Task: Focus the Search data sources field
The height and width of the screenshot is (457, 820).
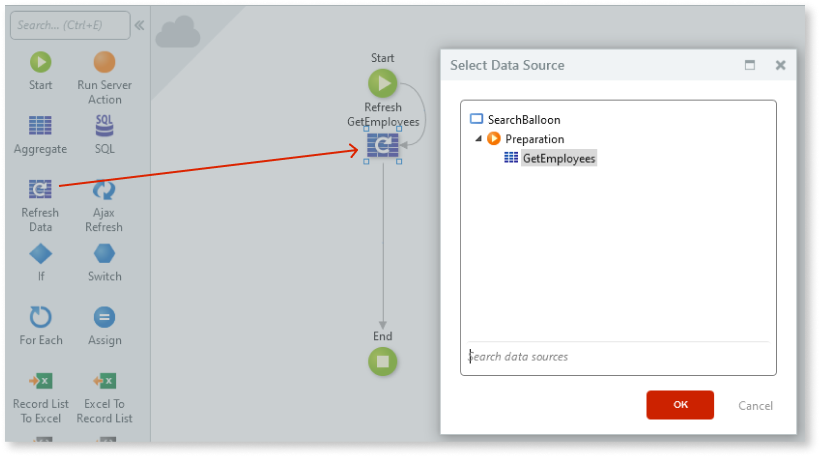Action: click(618, 357)
